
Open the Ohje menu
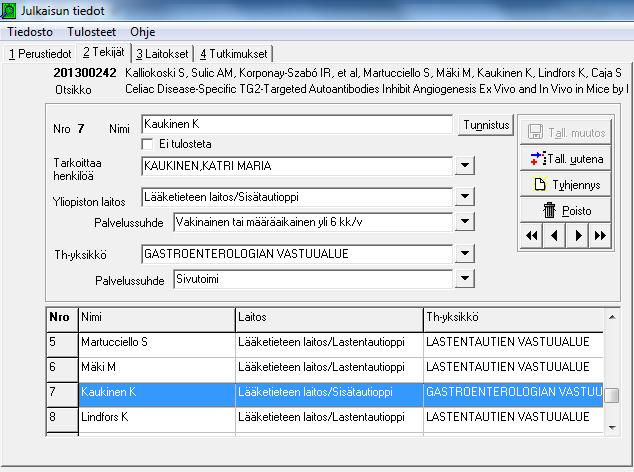(x=142, y=32)
